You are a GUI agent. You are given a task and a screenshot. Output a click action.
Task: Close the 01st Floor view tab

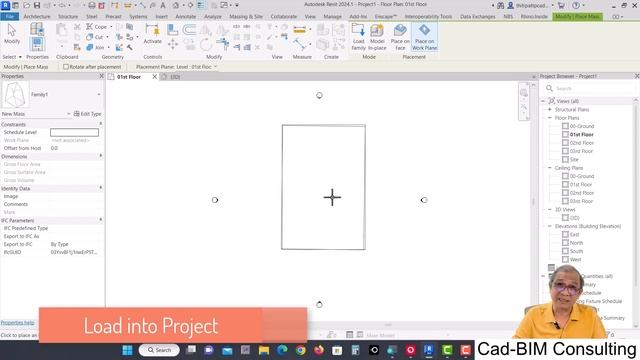(x=155, y=77)
